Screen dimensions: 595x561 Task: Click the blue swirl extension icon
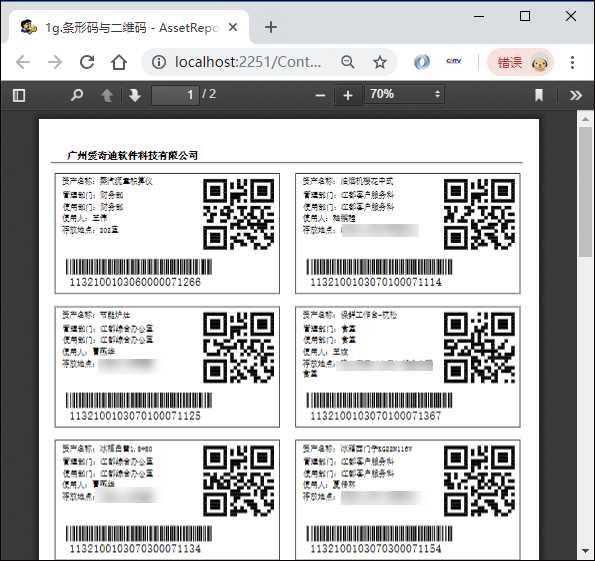(422, 62)
